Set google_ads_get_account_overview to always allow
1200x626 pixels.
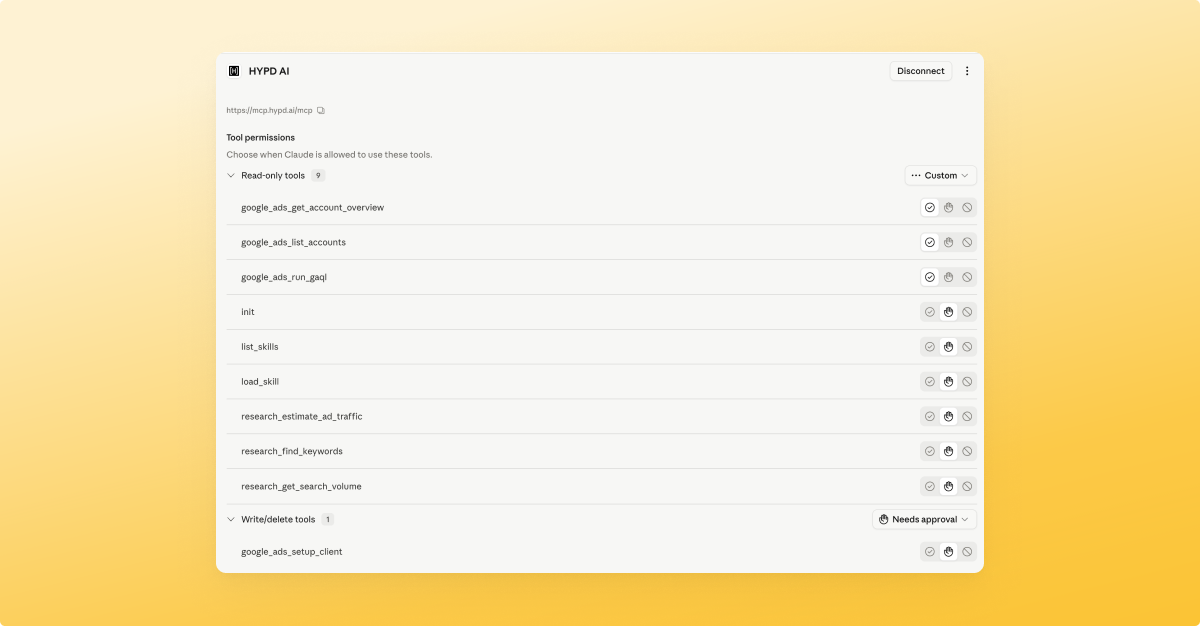[x=930, y=207]
